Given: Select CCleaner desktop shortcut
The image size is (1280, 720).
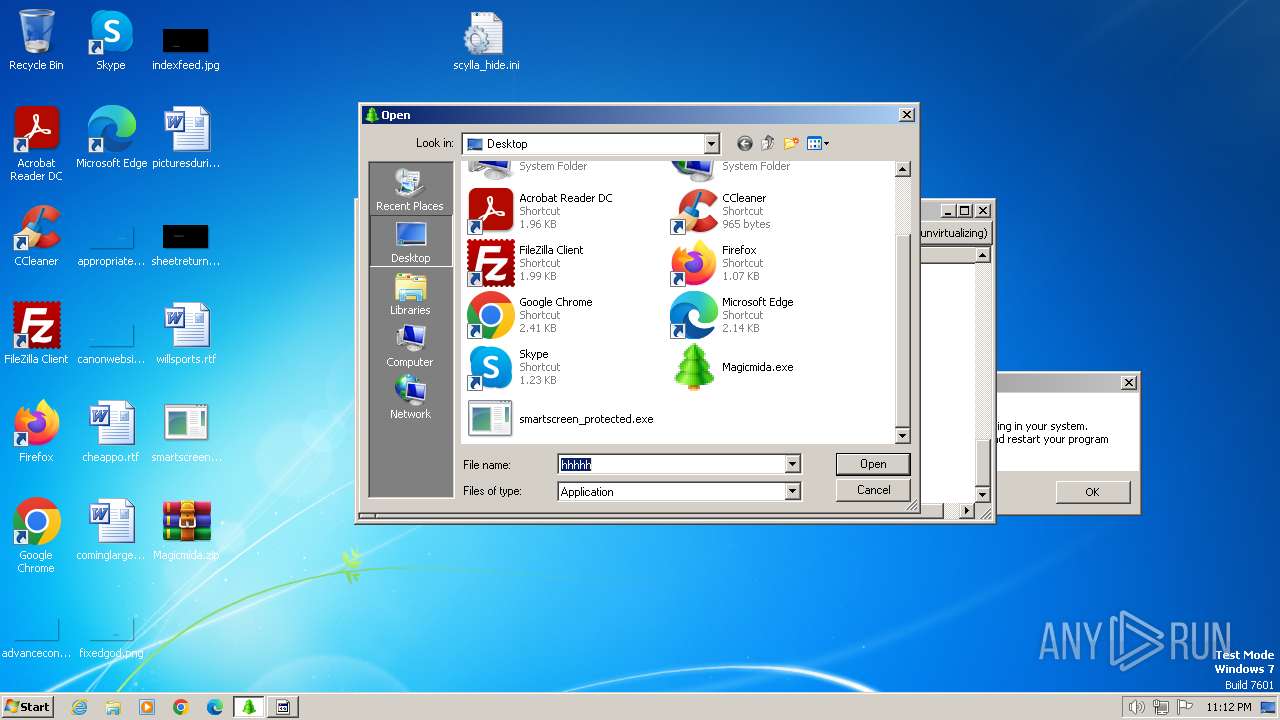Looking at the screenshot, I should coord(36,236).
